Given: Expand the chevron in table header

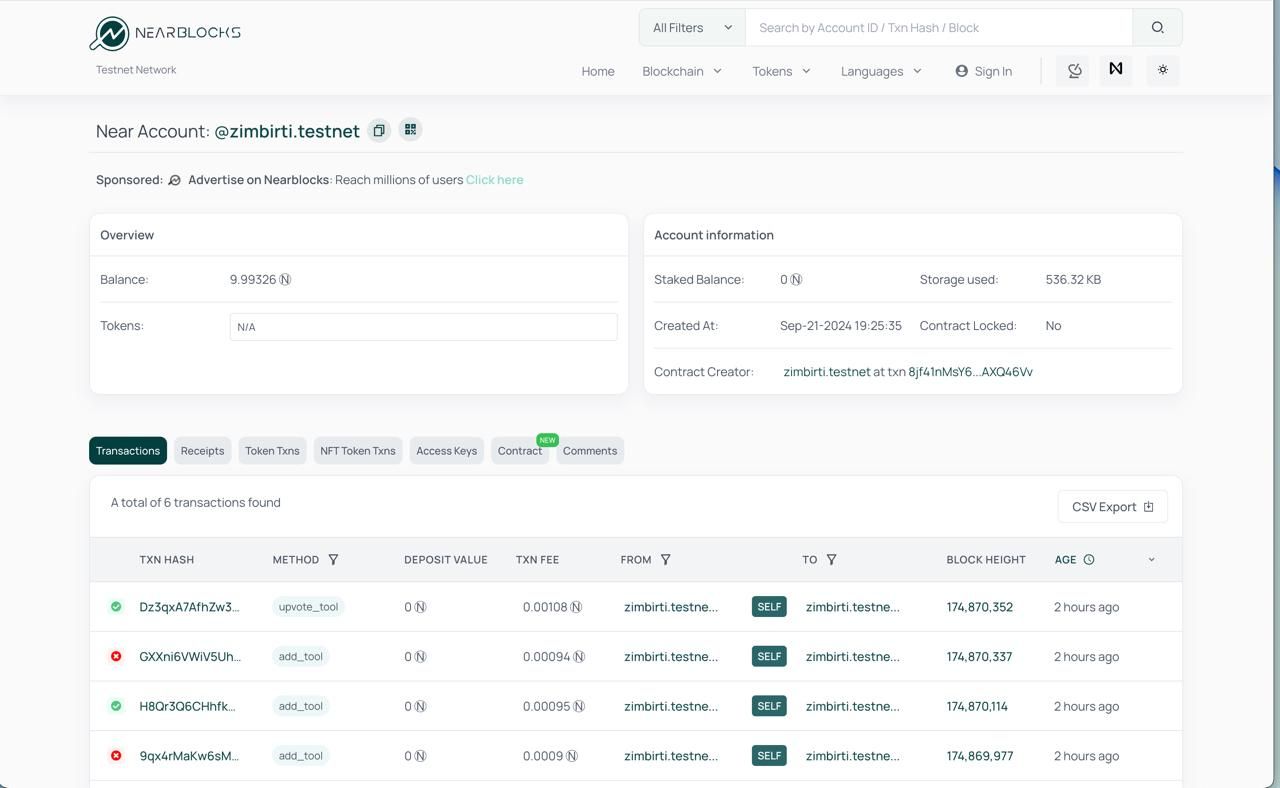Looking at the screenshot, I should pos(1151,560).
